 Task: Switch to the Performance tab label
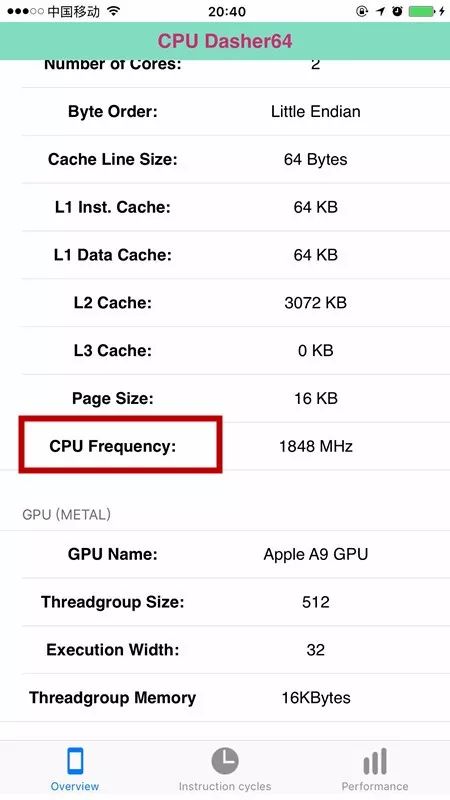tap(375, 786)
